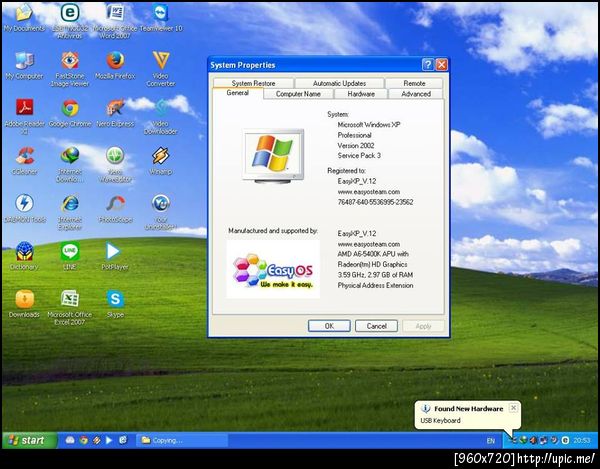Switch to the Remote tab
This screenshot has width=600, height=469.
click(414, 83)
